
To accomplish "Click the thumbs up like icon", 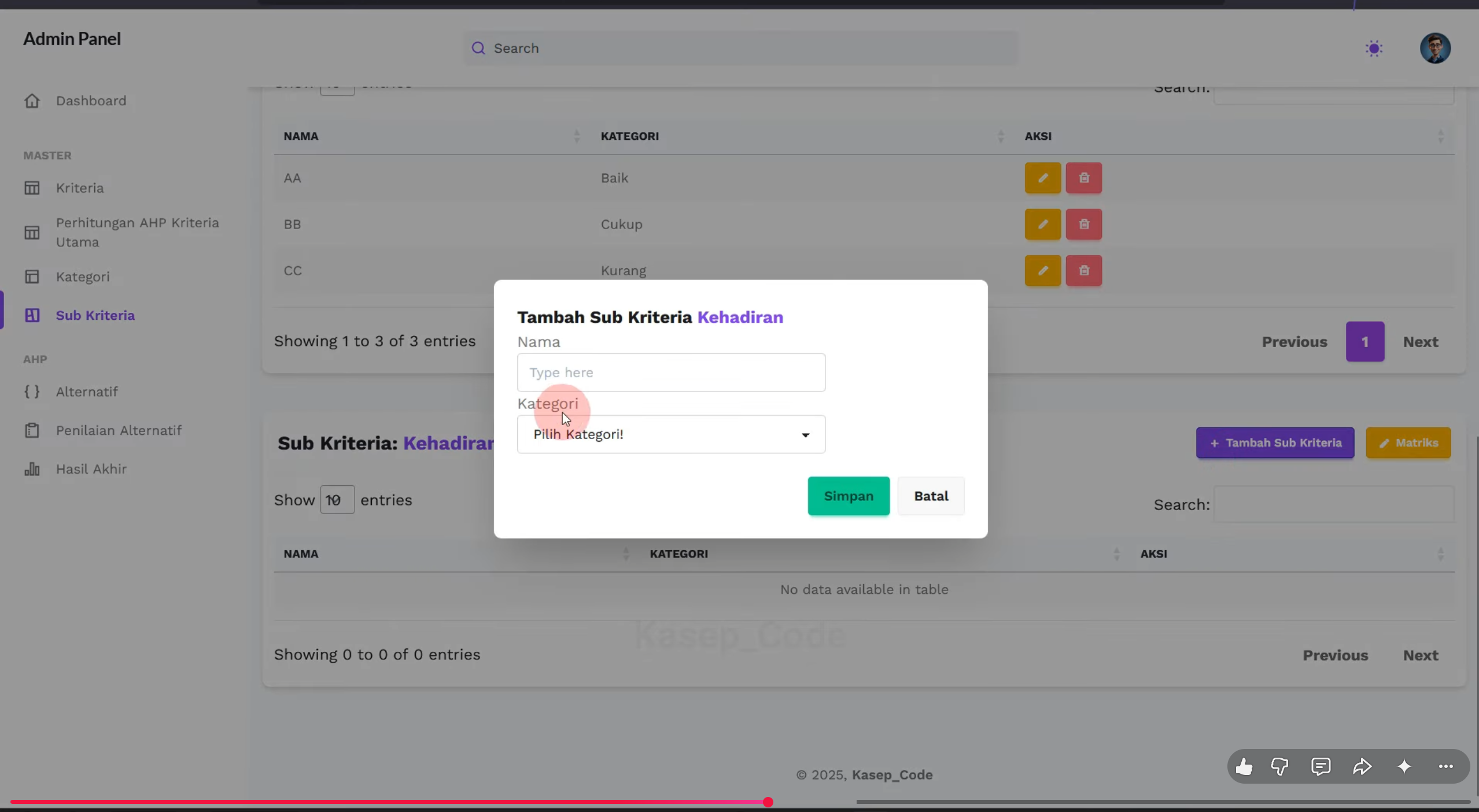I will 1244,767.
